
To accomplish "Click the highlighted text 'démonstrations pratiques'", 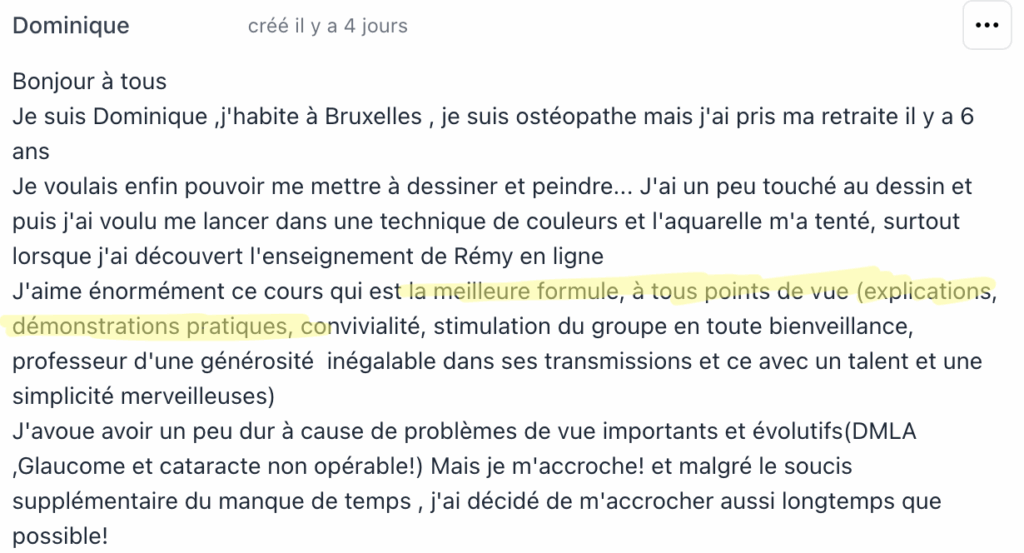I will pyautogui.click(x=152, y=326).
